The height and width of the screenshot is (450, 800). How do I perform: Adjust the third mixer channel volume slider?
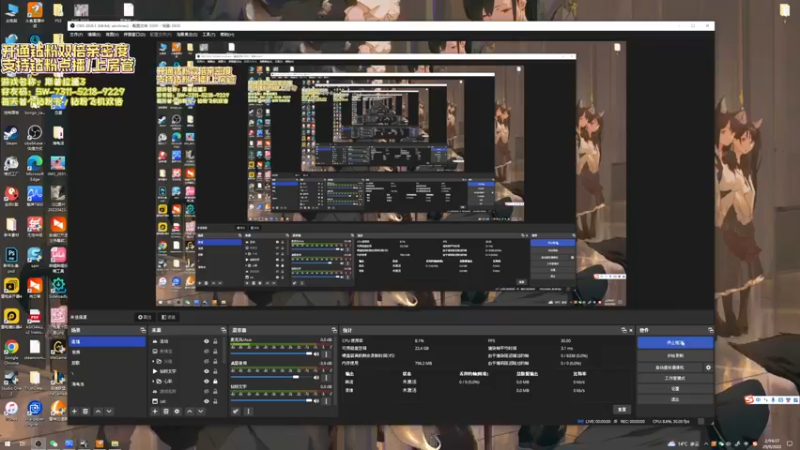tap(271, 401)
